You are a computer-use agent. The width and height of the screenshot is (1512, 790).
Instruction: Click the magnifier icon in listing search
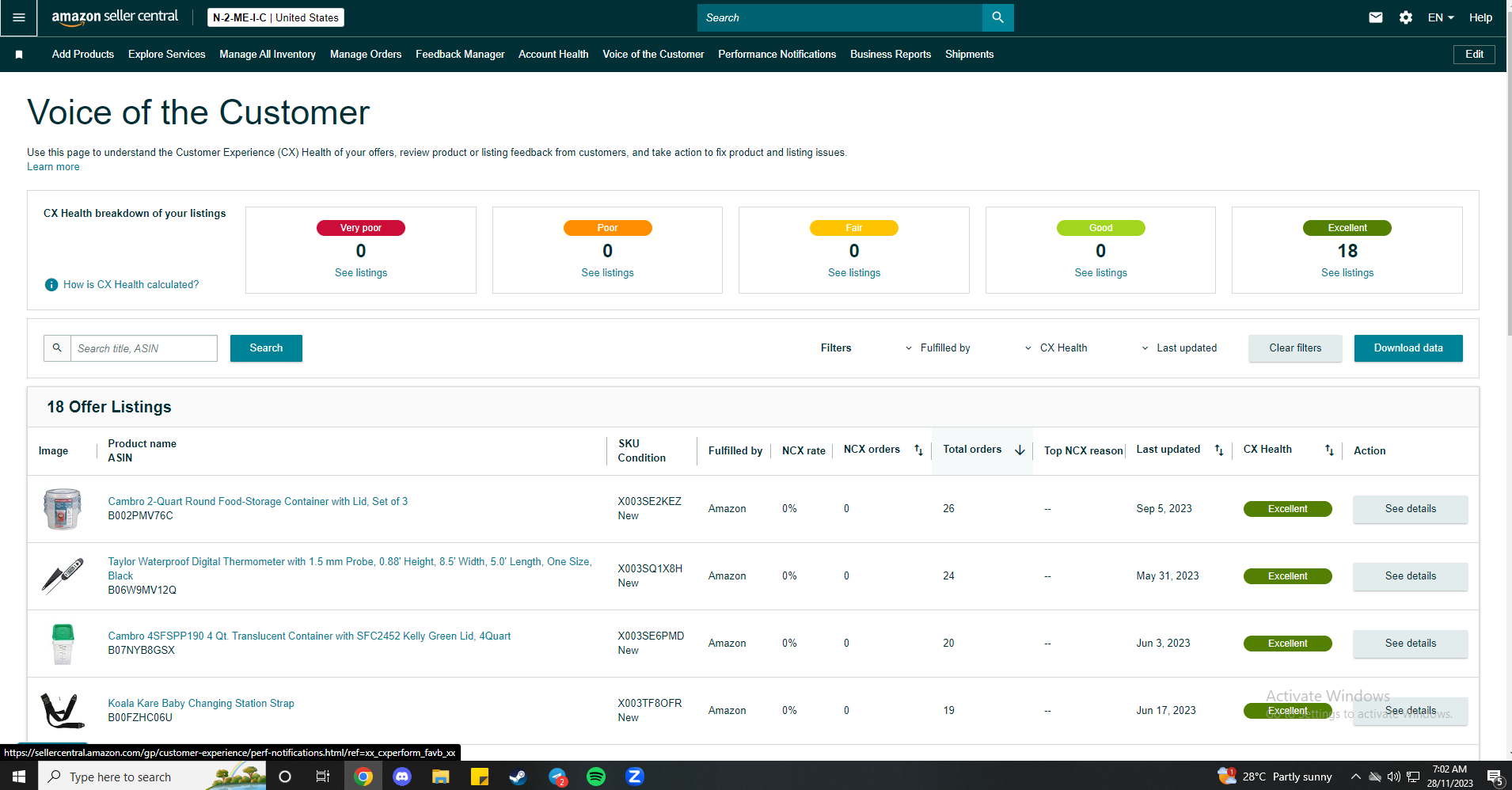57,348
